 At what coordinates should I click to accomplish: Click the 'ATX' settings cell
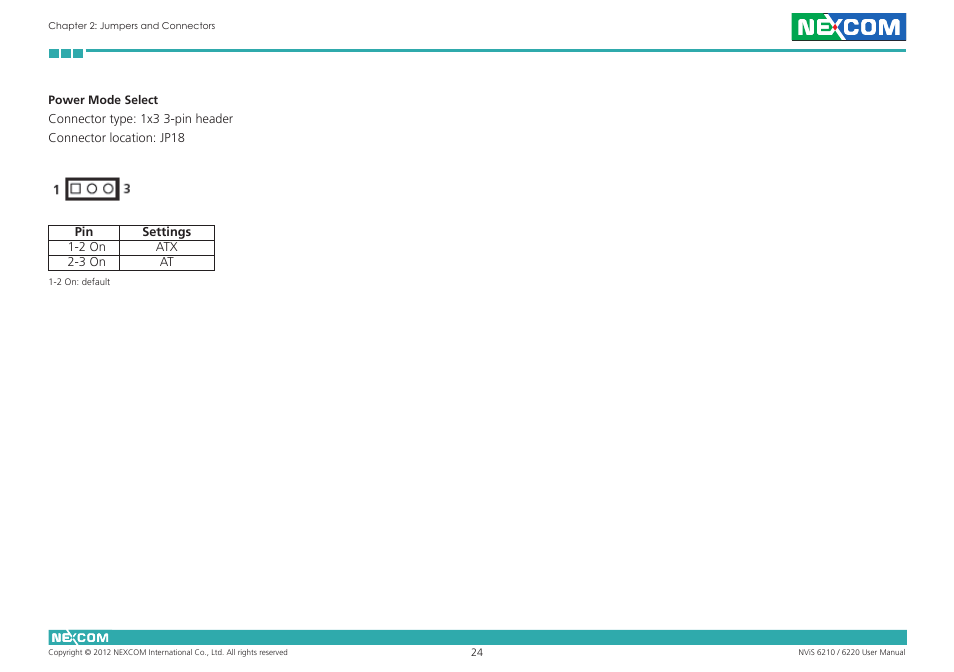click(x=167, y=248)
